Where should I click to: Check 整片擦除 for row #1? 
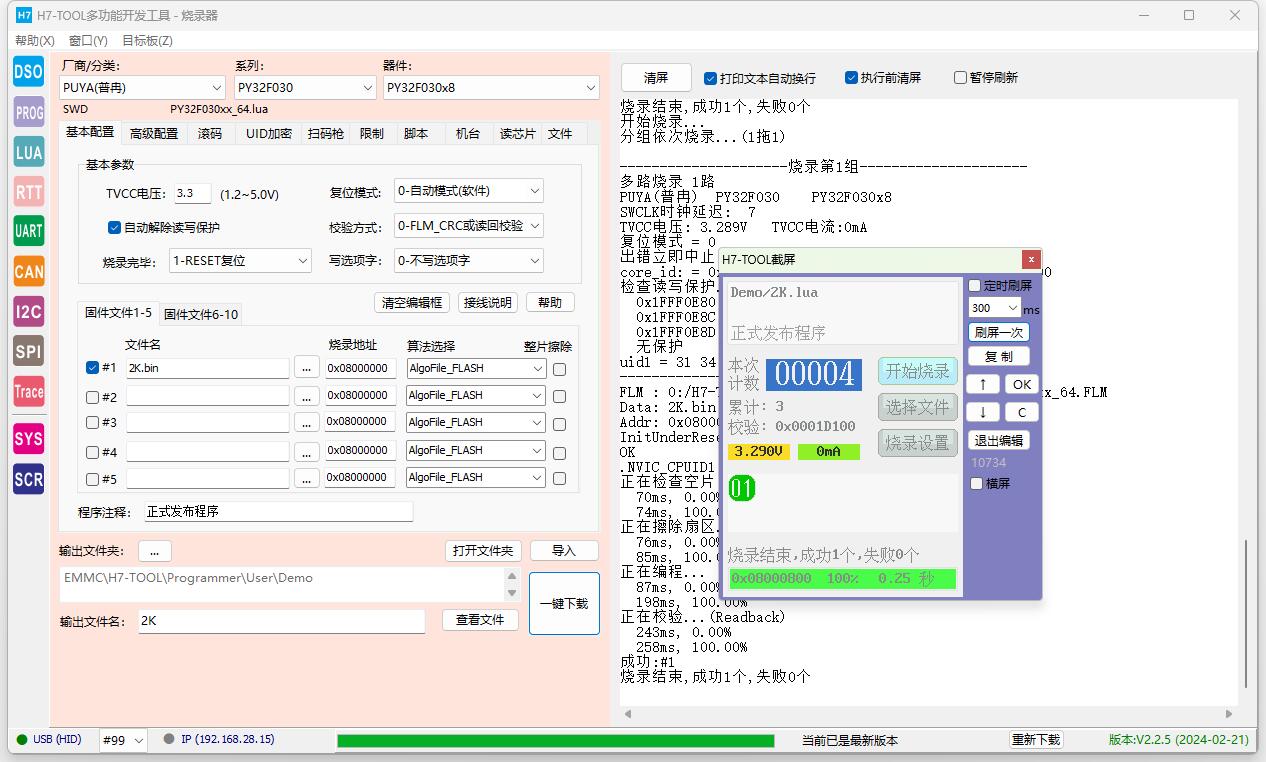[559, 369]
